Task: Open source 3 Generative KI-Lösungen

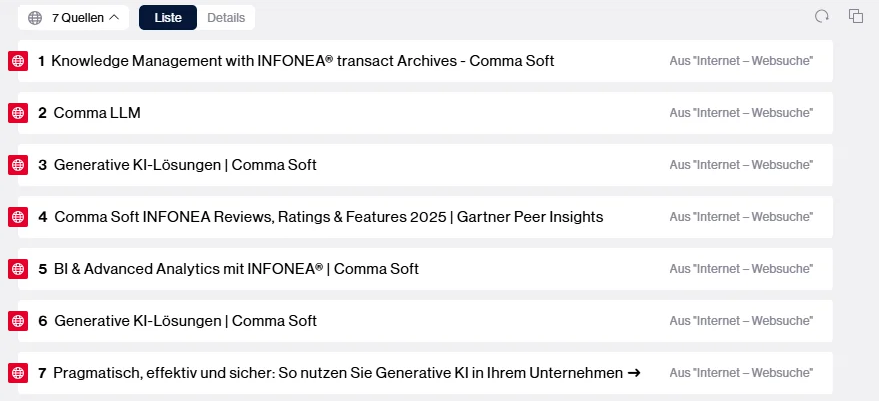Action: click(185, 165)
